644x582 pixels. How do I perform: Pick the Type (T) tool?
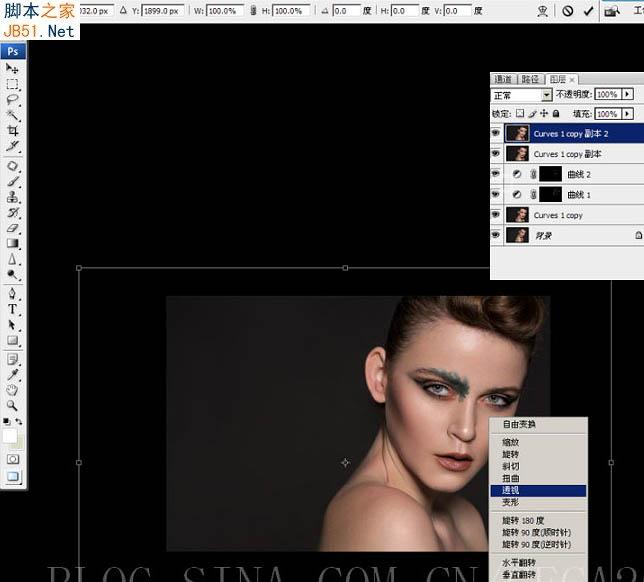tap(13, 309)
